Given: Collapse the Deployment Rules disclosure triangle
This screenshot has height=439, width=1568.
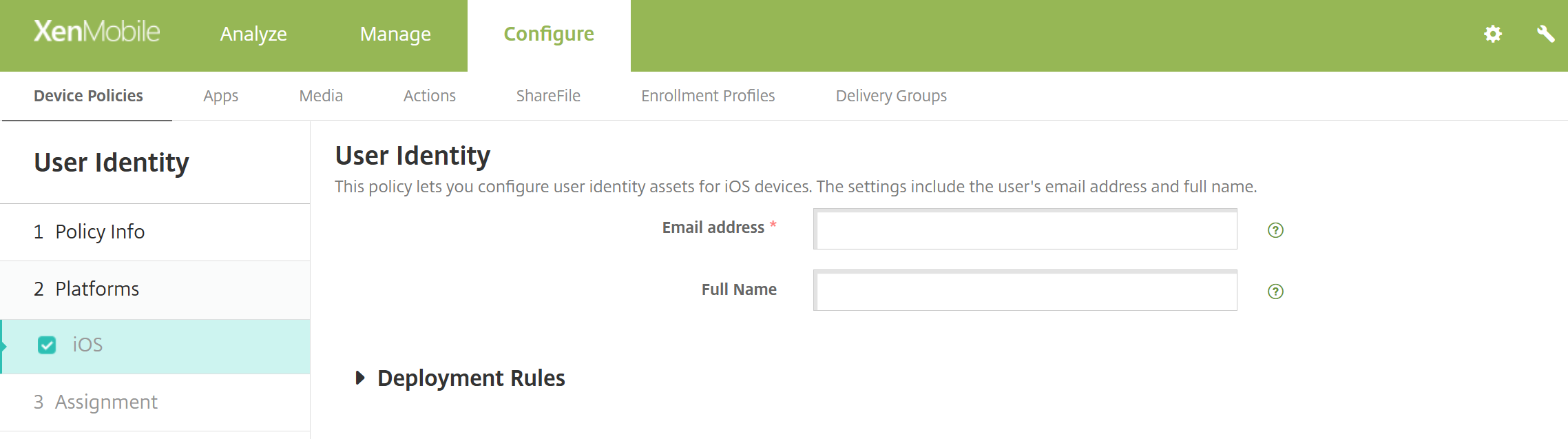Looking at the screenshot, I should coord(361,378).
